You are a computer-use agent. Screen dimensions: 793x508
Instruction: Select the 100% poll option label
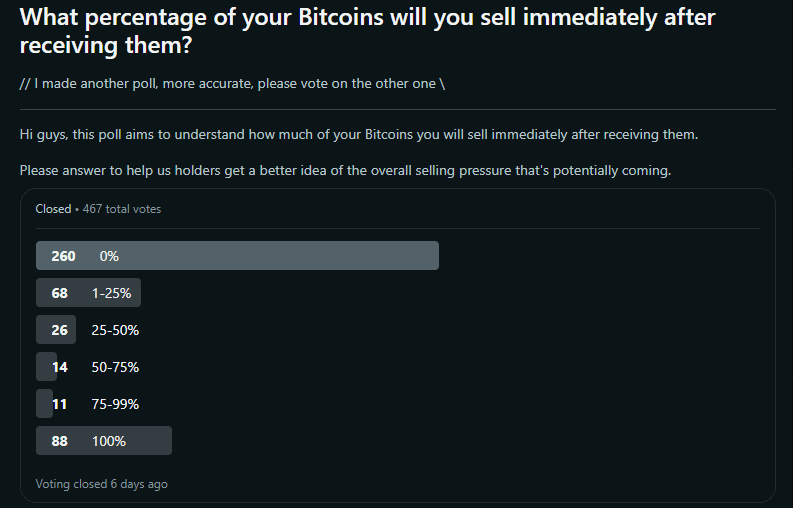coord(109,441)
